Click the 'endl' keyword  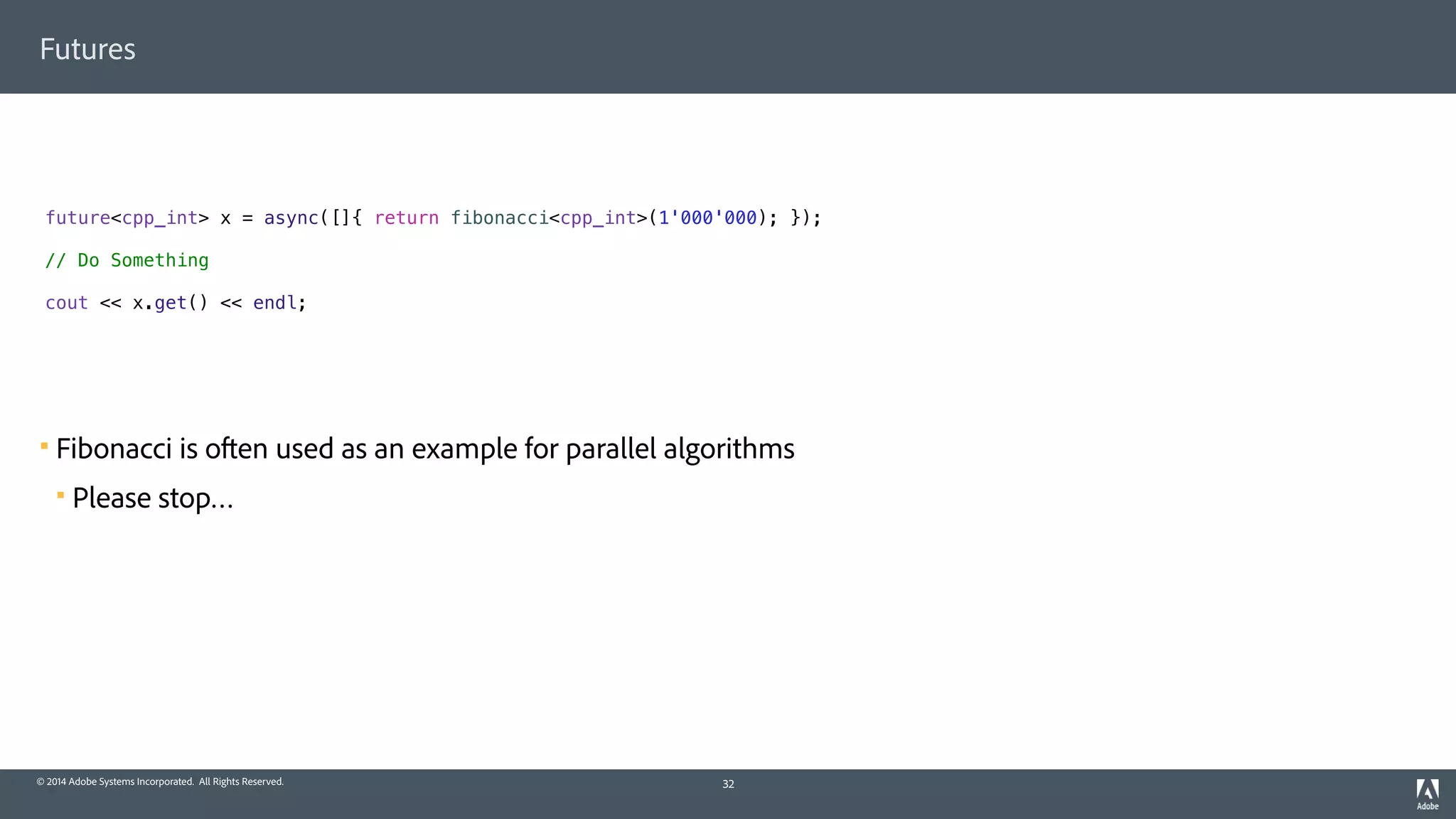point(274,303)
